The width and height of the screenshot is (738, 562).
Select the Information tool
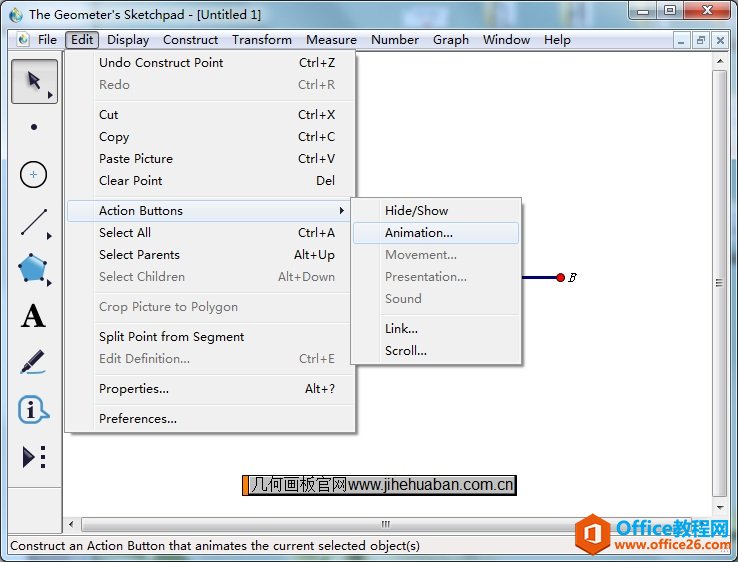pyautogui.click(x=33, y=409)
